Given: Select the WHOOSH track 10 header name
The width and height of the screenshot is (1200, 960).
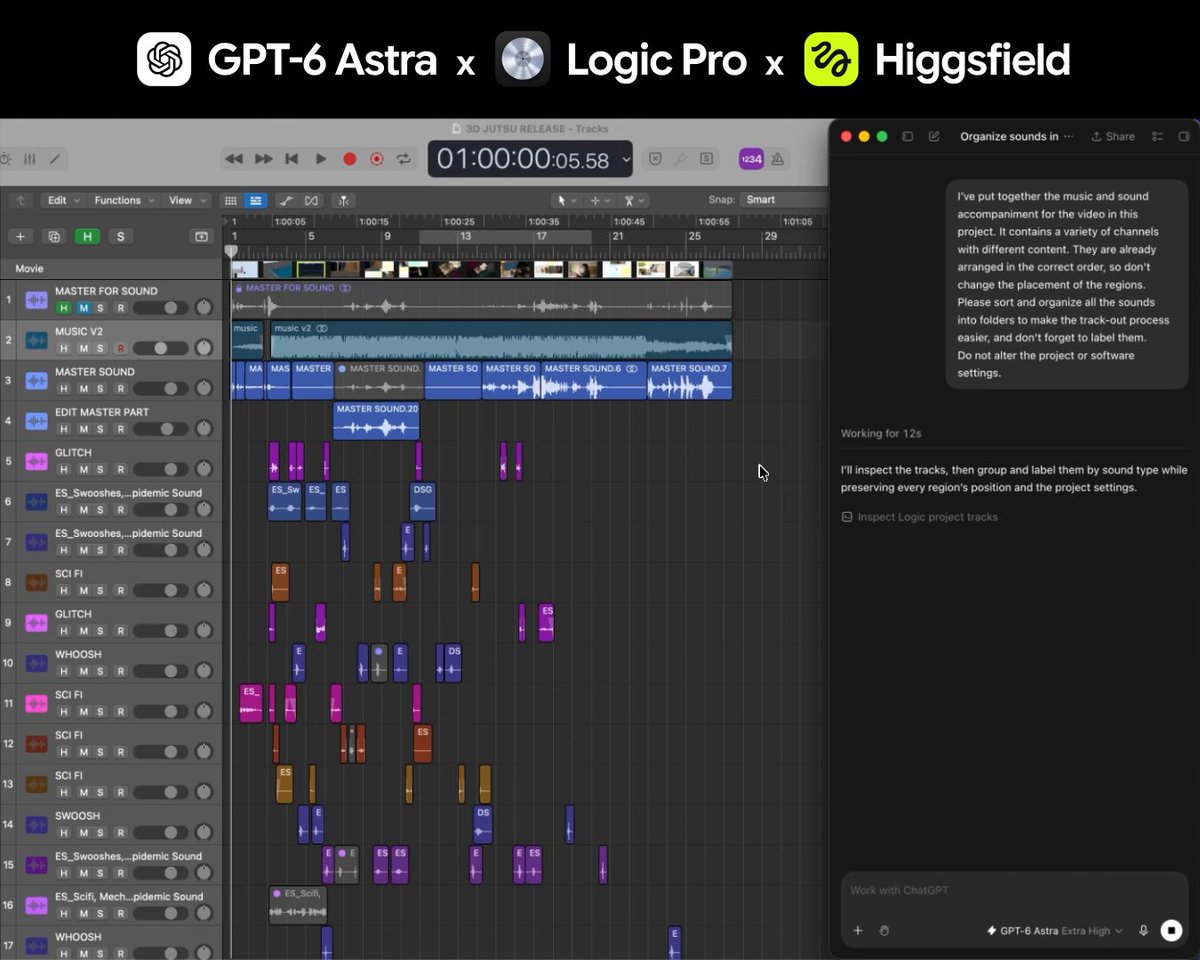Looking at the screenshot, I should 78,654.
